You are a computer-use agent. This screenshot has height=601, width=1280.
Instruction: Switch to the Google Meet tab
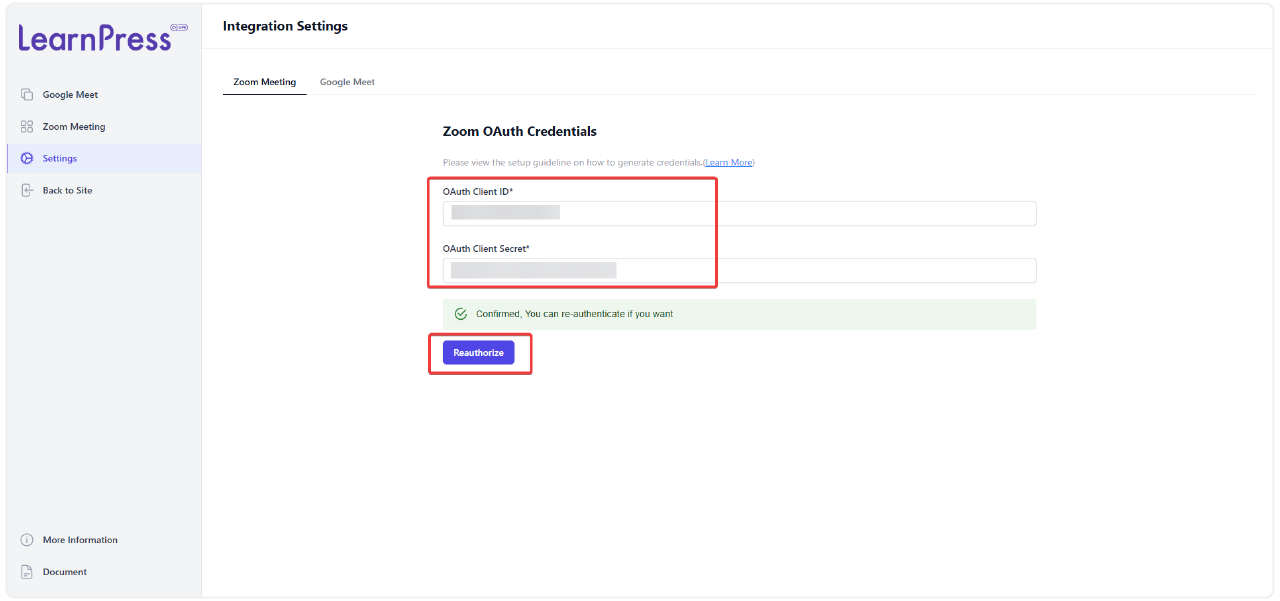[x=347, y=82]
